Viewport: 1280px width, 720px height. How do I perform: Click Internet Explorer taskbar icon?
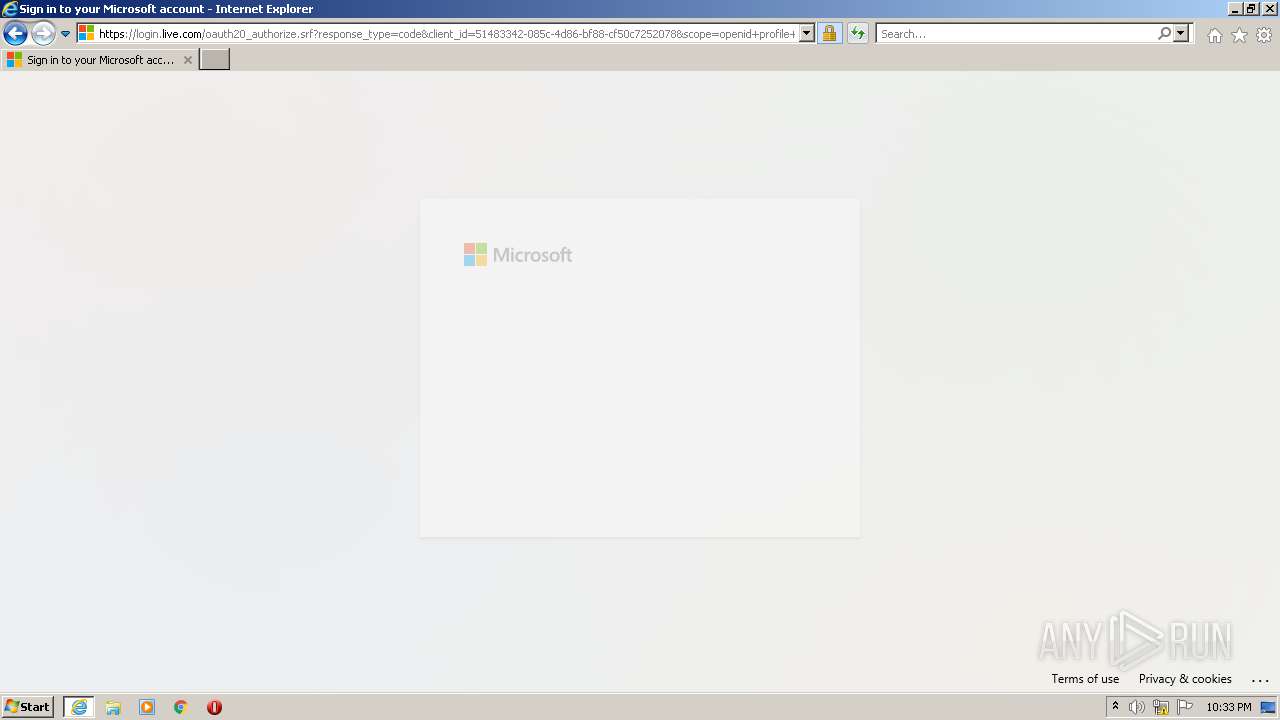coord(79,707)
